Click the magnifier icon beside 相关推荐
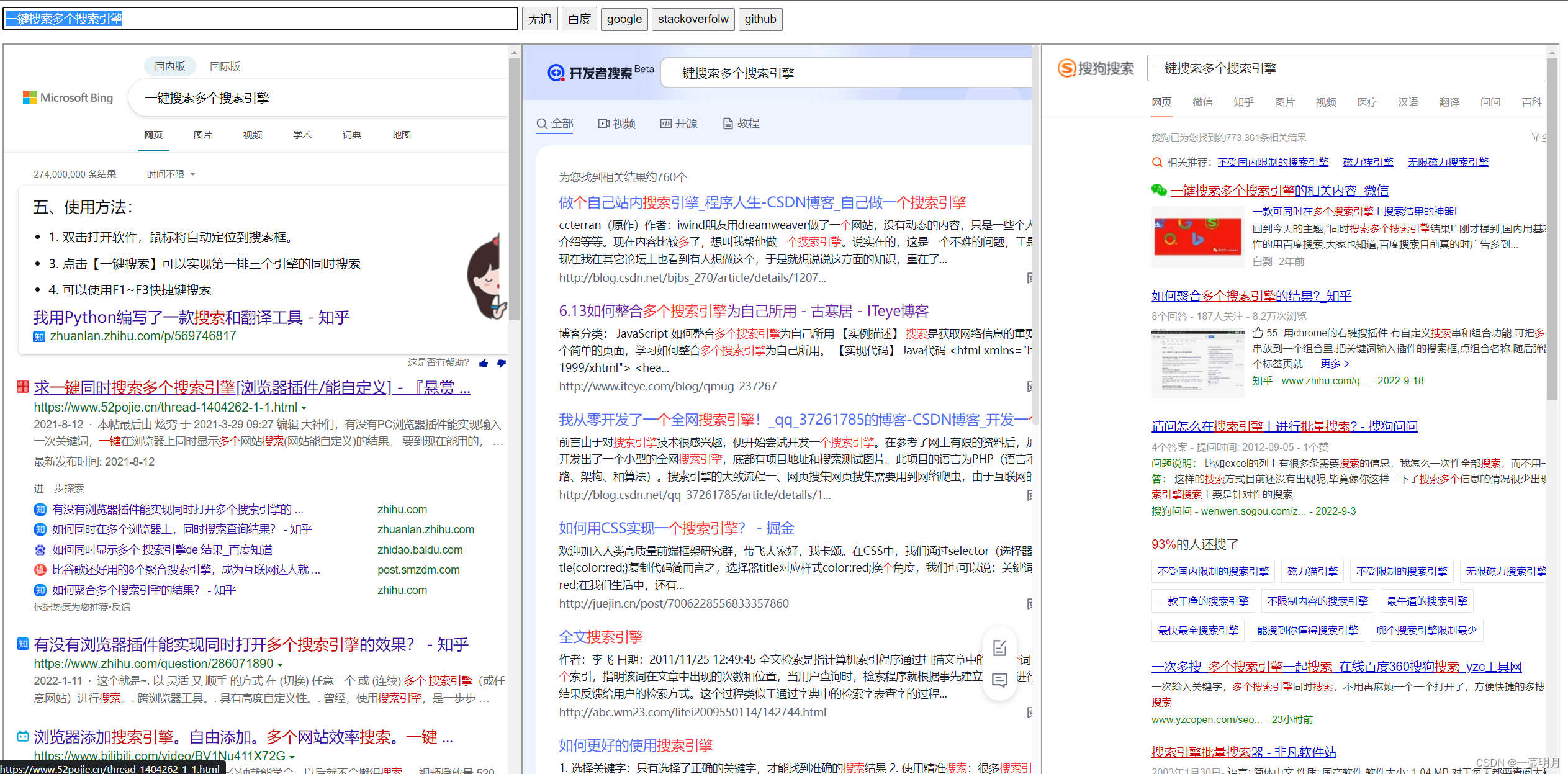The width and height of the screenshot is (1568, 774). click(1157, 163)
